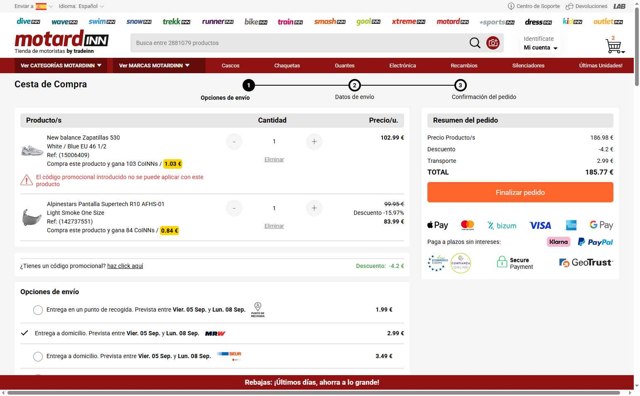Increase quantity of New Balance Zapatillas 530
Viewport: 640px width, 396px height.
(x=314, y=142)
